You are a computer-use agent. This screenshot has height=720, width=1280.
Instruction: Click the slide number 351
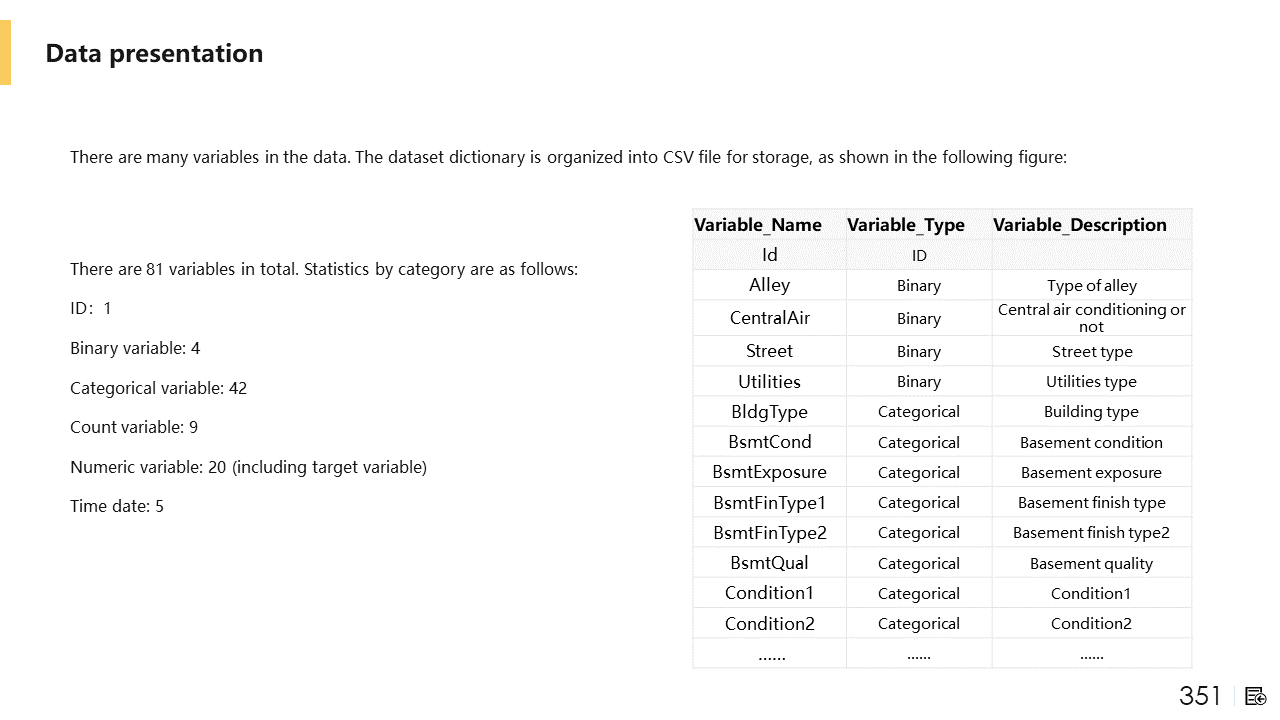click(x=1200, y=696)
